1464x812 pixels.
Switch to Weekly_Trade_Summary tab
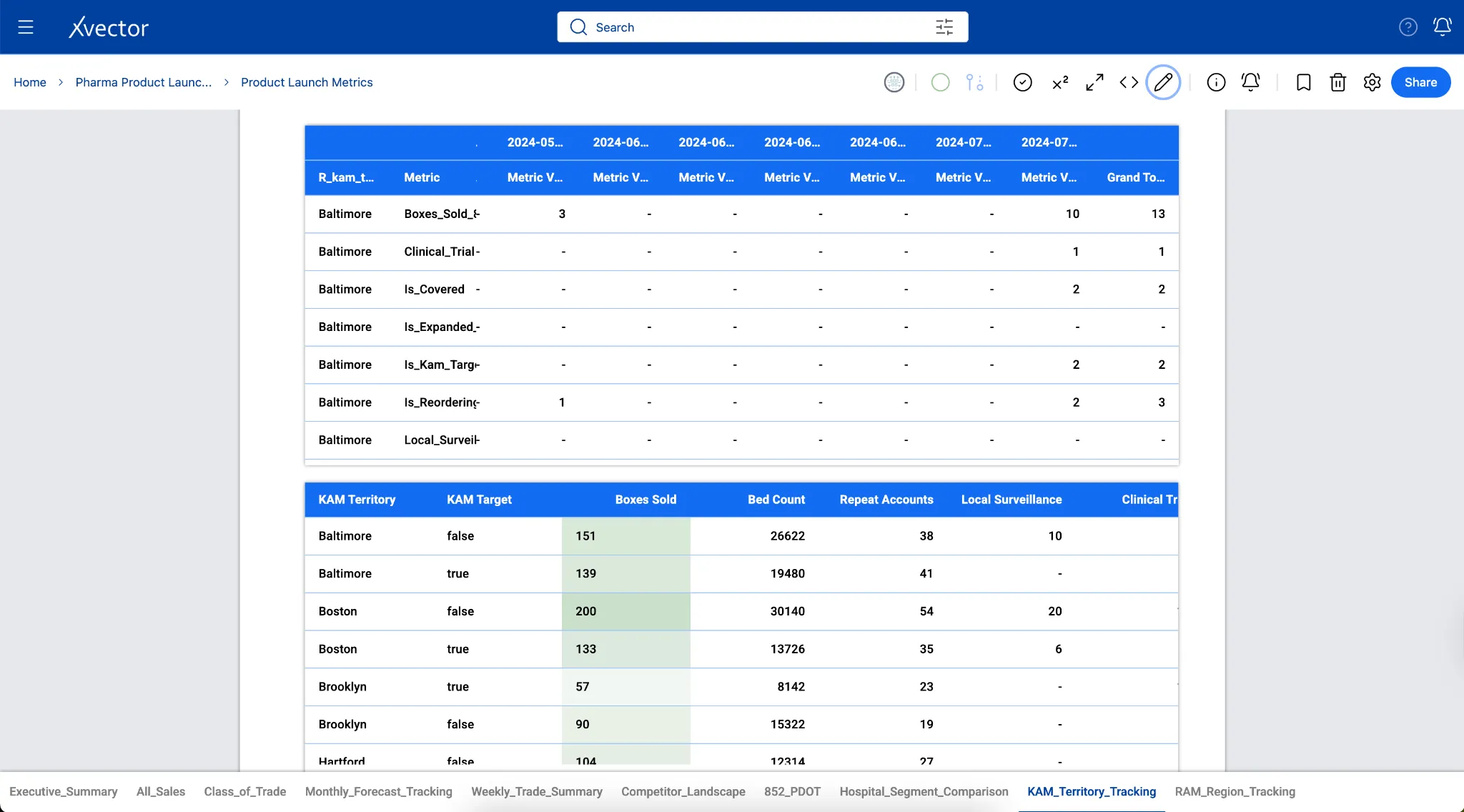(537, 791)
